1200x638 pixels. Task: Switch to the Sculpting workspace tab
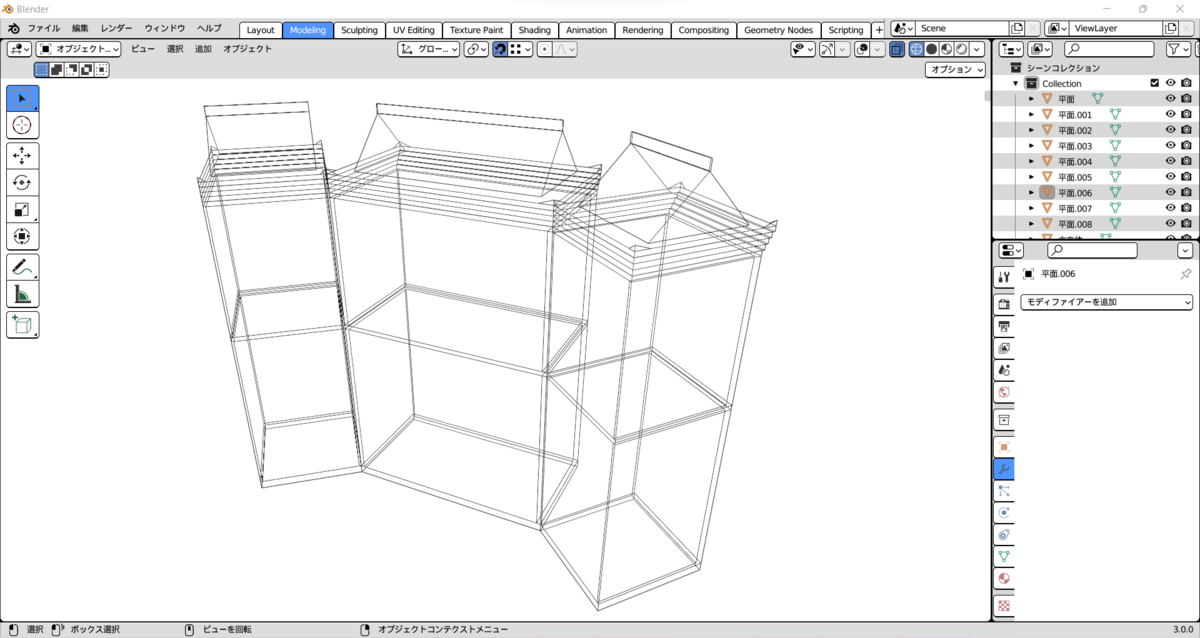tap(359, 30)
